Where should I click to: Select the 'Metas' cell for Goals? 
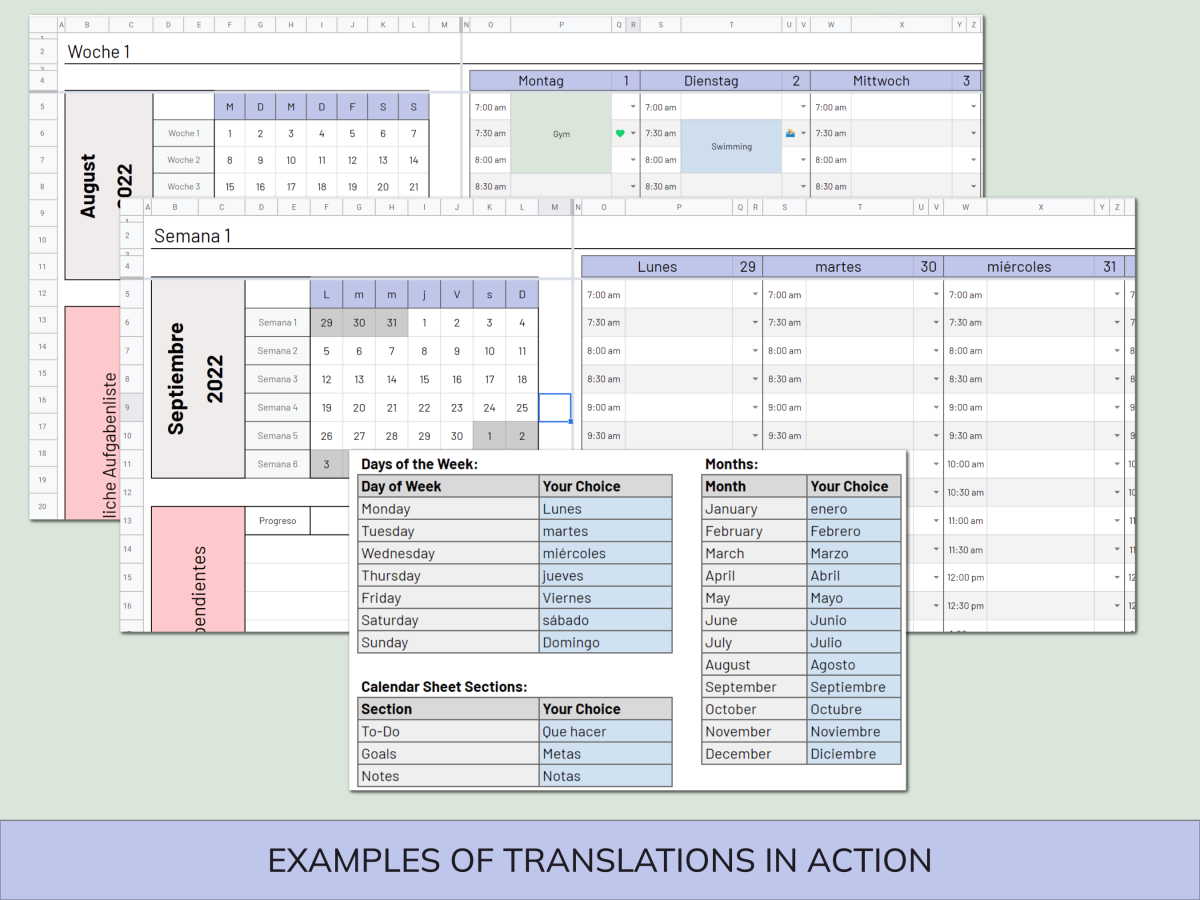(605, 754)
